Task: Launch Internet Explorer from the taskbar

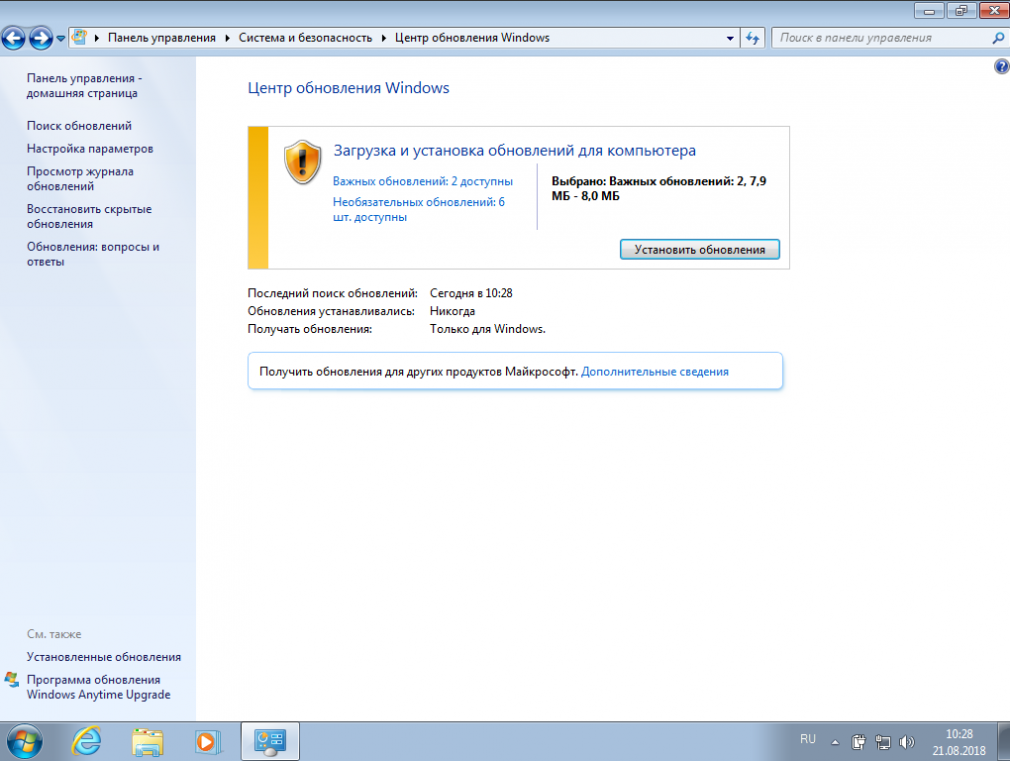Action: [86, 742]
